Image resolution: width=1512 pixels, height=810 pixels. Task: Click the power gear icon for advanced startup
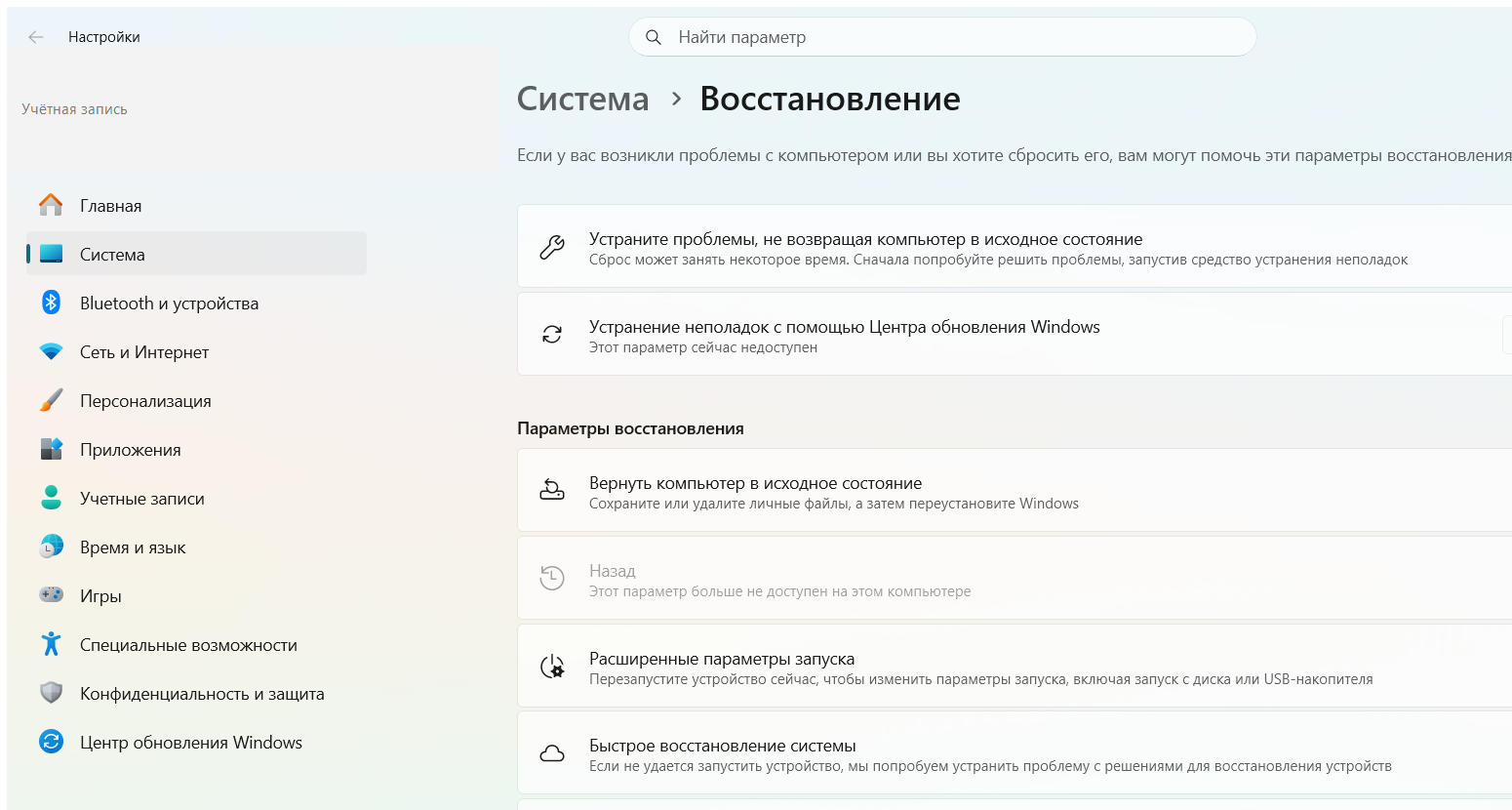[552, 667]
